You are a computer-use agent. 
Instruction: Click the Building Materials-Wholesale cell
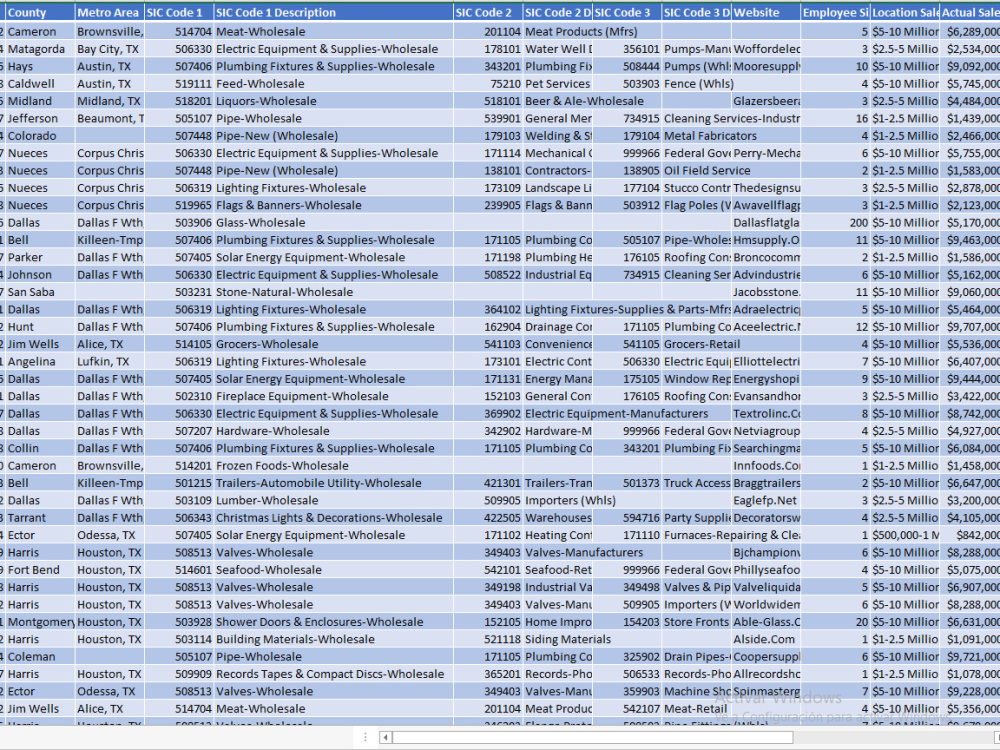pos(333,640)
